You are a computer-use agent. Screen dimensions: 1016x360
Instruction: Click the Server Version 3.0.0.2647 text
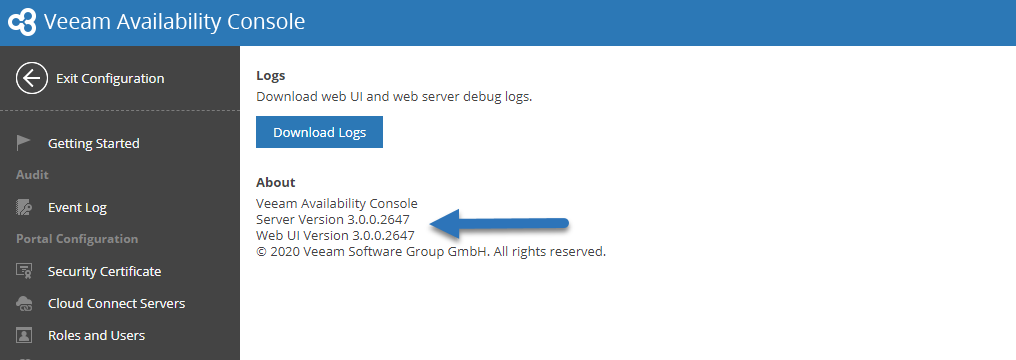tap(333, 219)
